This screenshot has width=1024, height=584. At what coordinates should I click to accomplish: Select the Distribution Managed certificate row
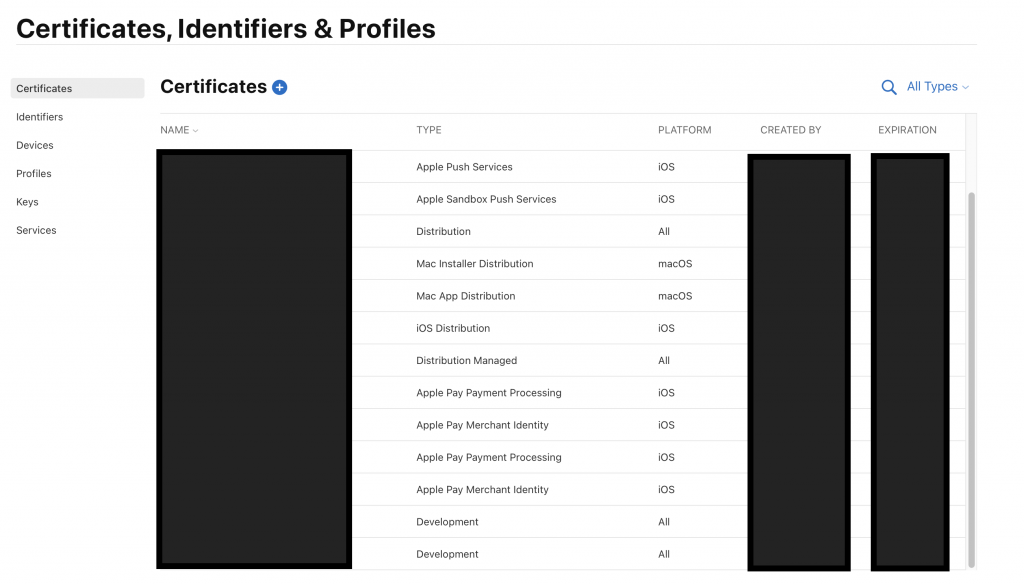click(467, 361)
